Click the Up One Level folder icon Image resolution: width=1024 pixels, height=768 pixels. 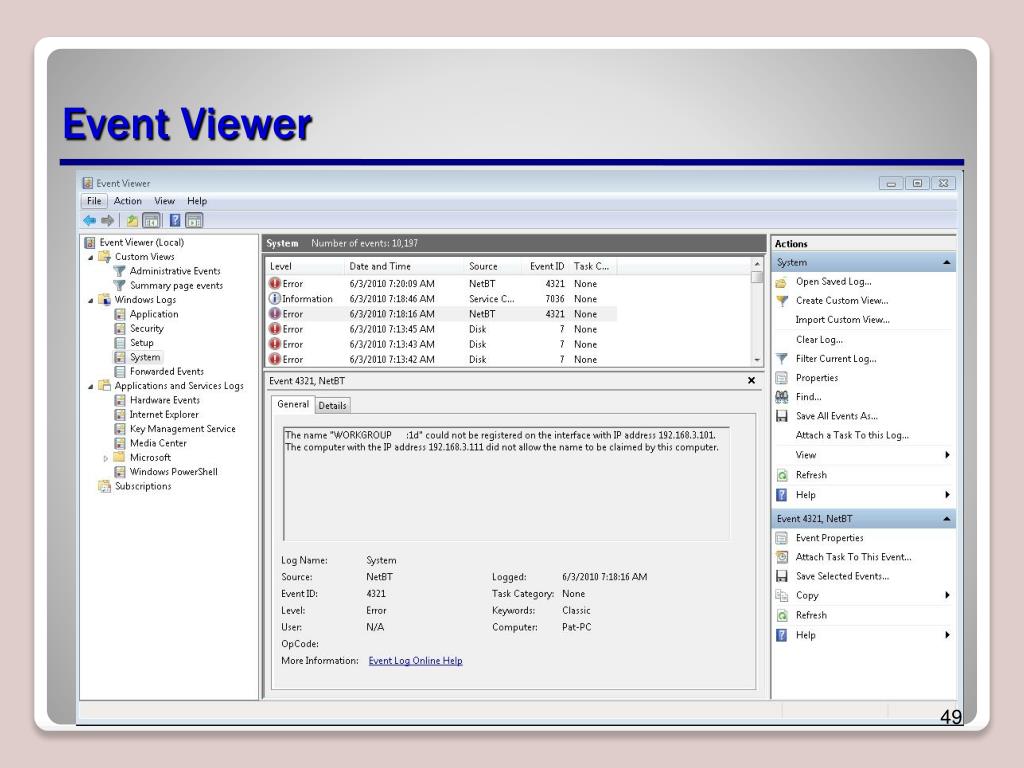point(132,221)
